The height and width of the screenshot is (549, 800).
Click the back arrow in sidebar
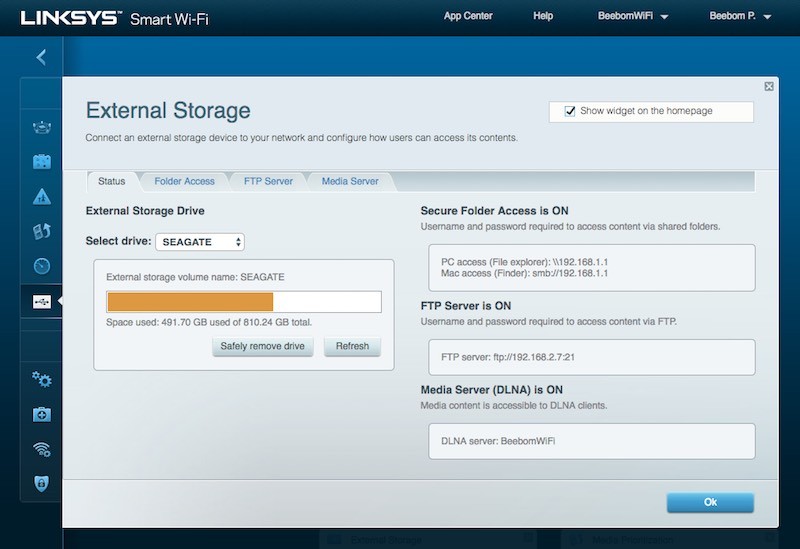[41, 57]
